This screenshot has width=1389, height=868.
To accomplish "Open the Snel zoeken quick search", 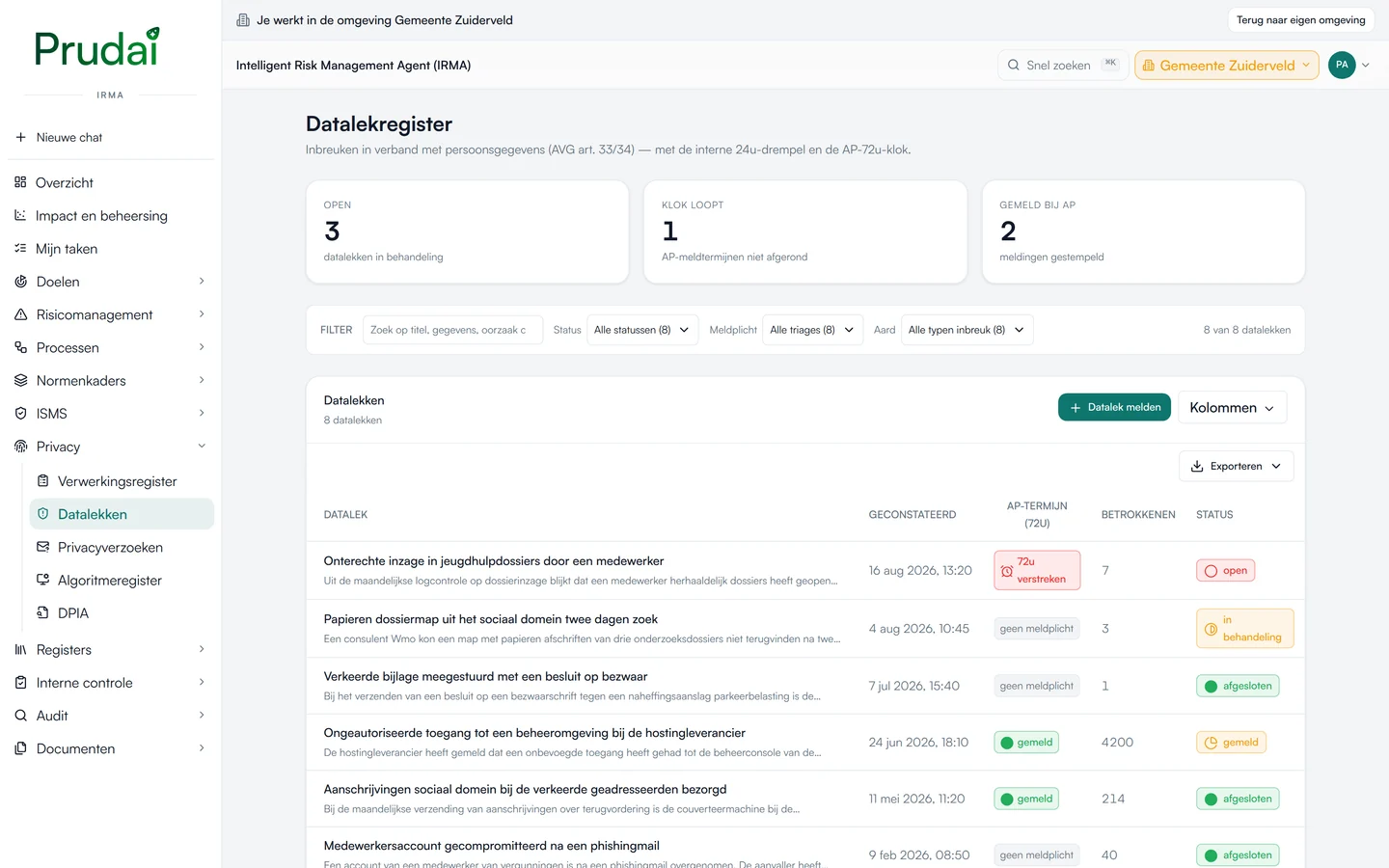I will [1063, 66].
